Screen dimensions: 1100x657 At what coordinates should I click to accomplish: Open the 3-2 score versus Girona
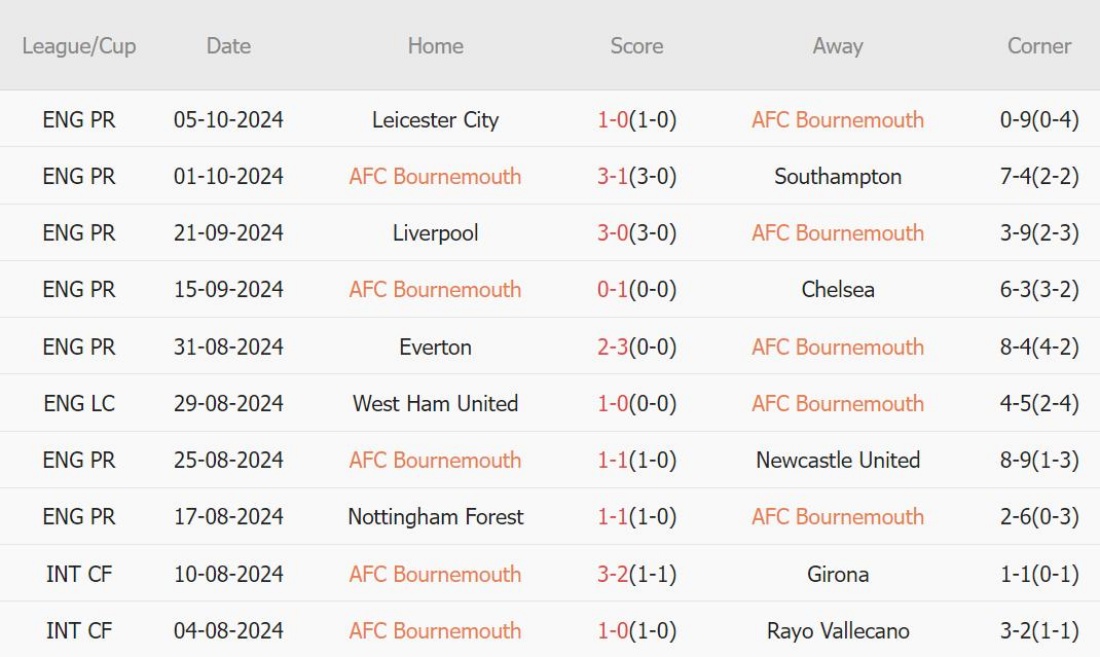614,574
